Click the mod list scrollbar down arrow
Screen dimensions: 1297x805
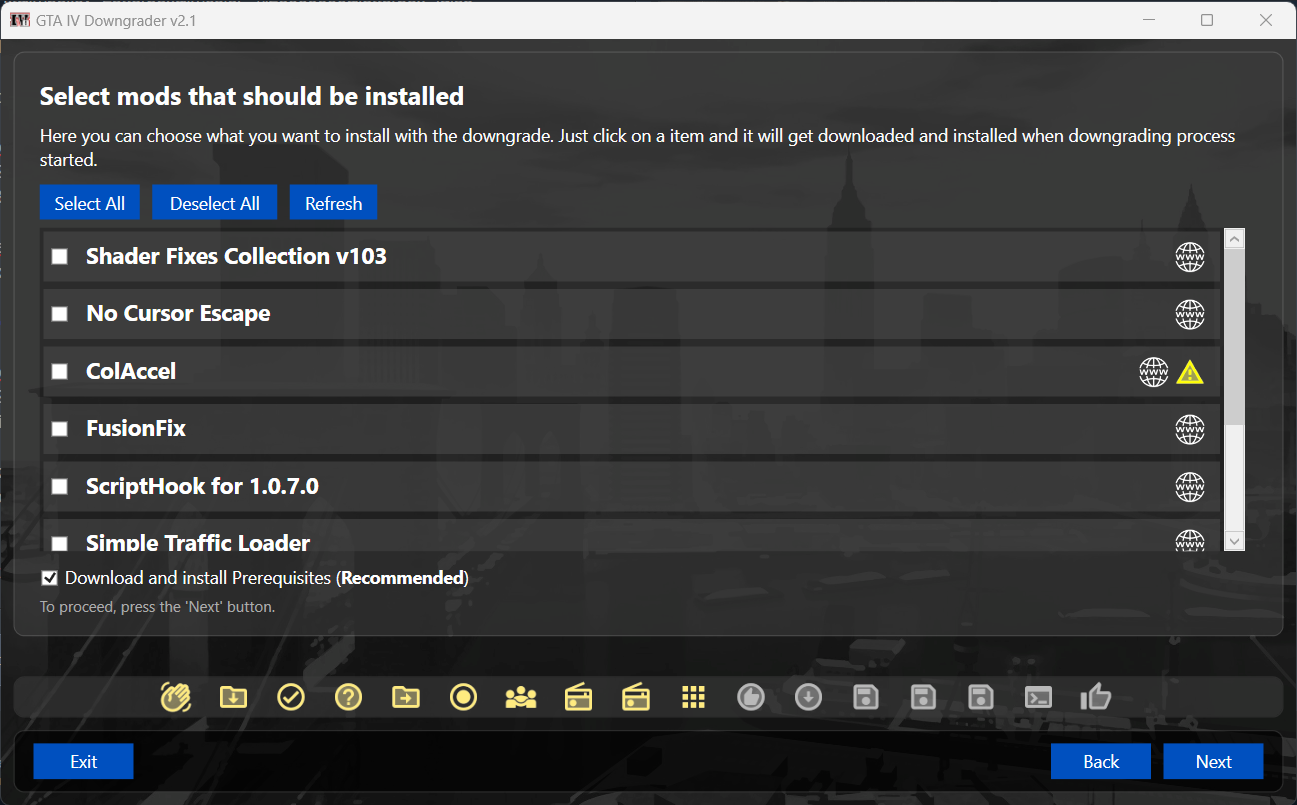1234,541
